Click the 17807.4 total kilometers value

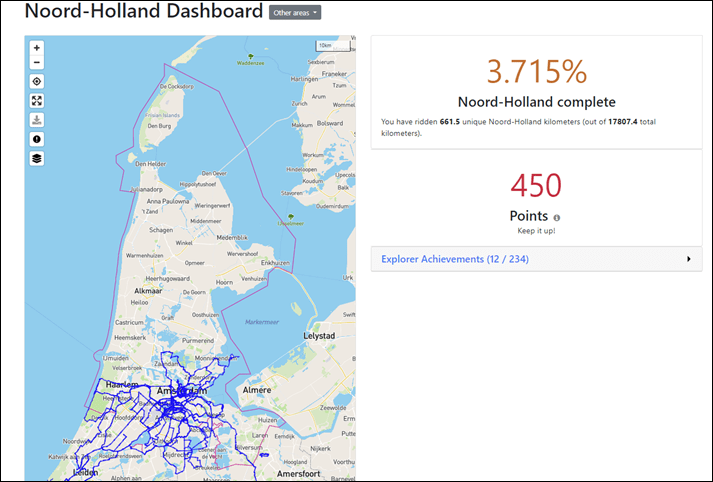[623, 122]
